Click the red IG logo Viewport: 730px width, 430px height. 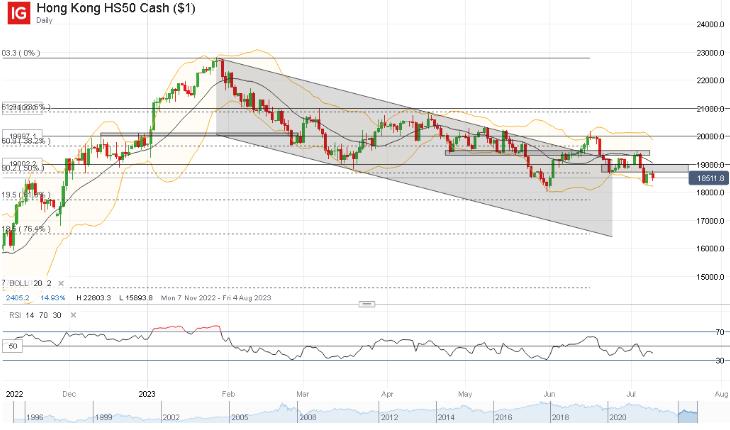[19, 13]
